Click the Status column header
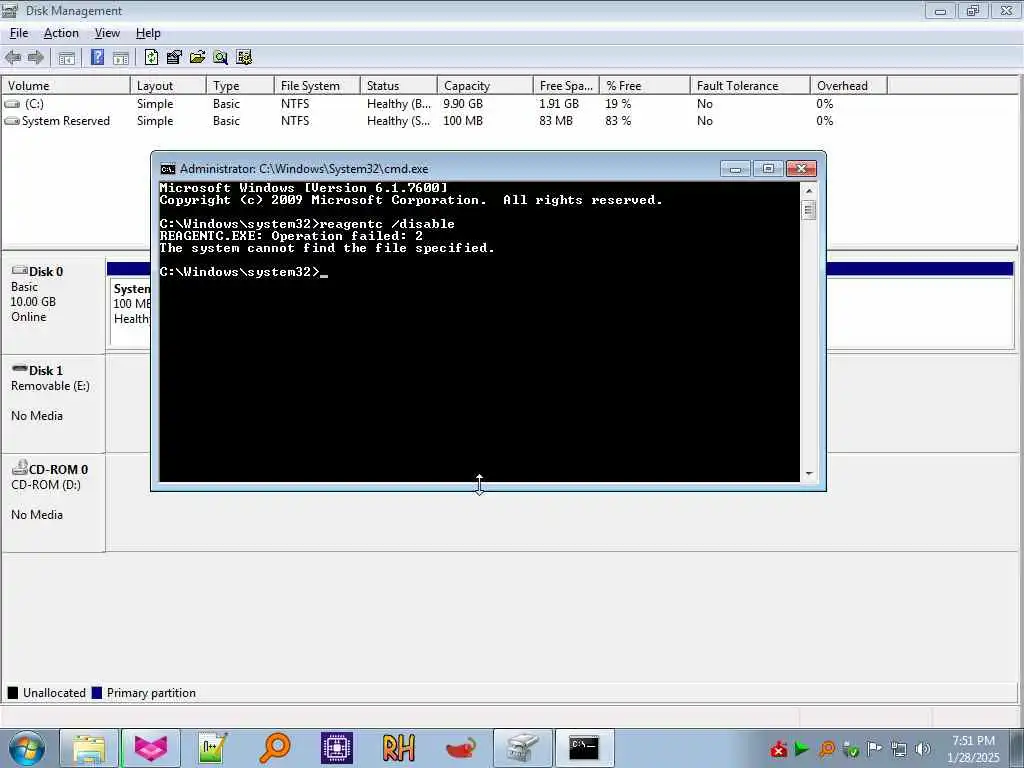The height and width of the screenshot is (768, 1024). (398, 86)
